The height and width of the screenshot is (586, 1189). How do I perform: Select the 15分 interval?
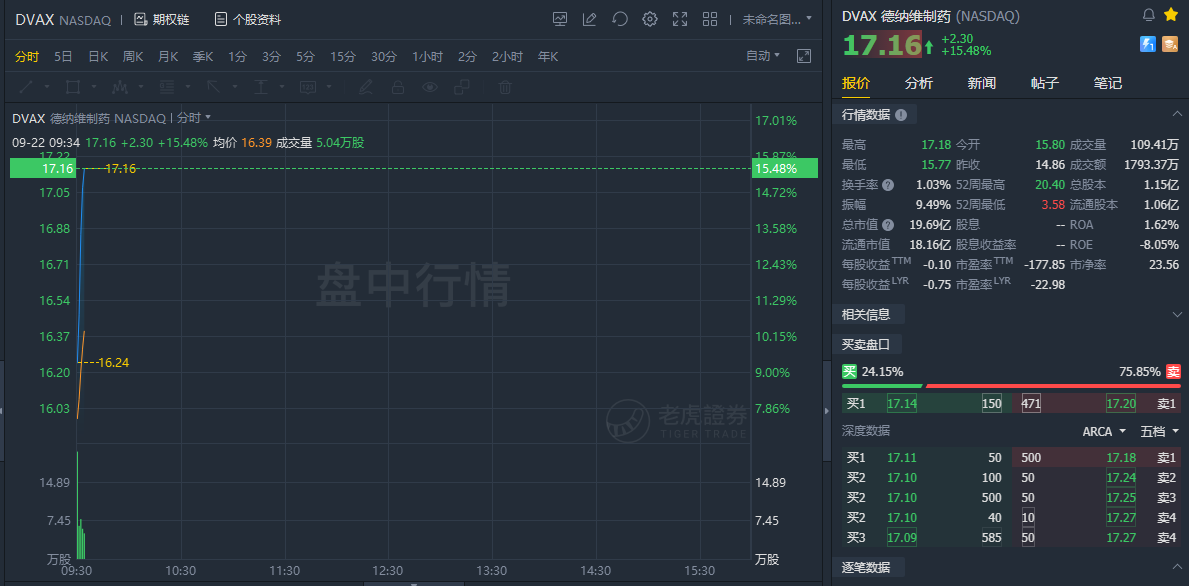coord(342,56)
